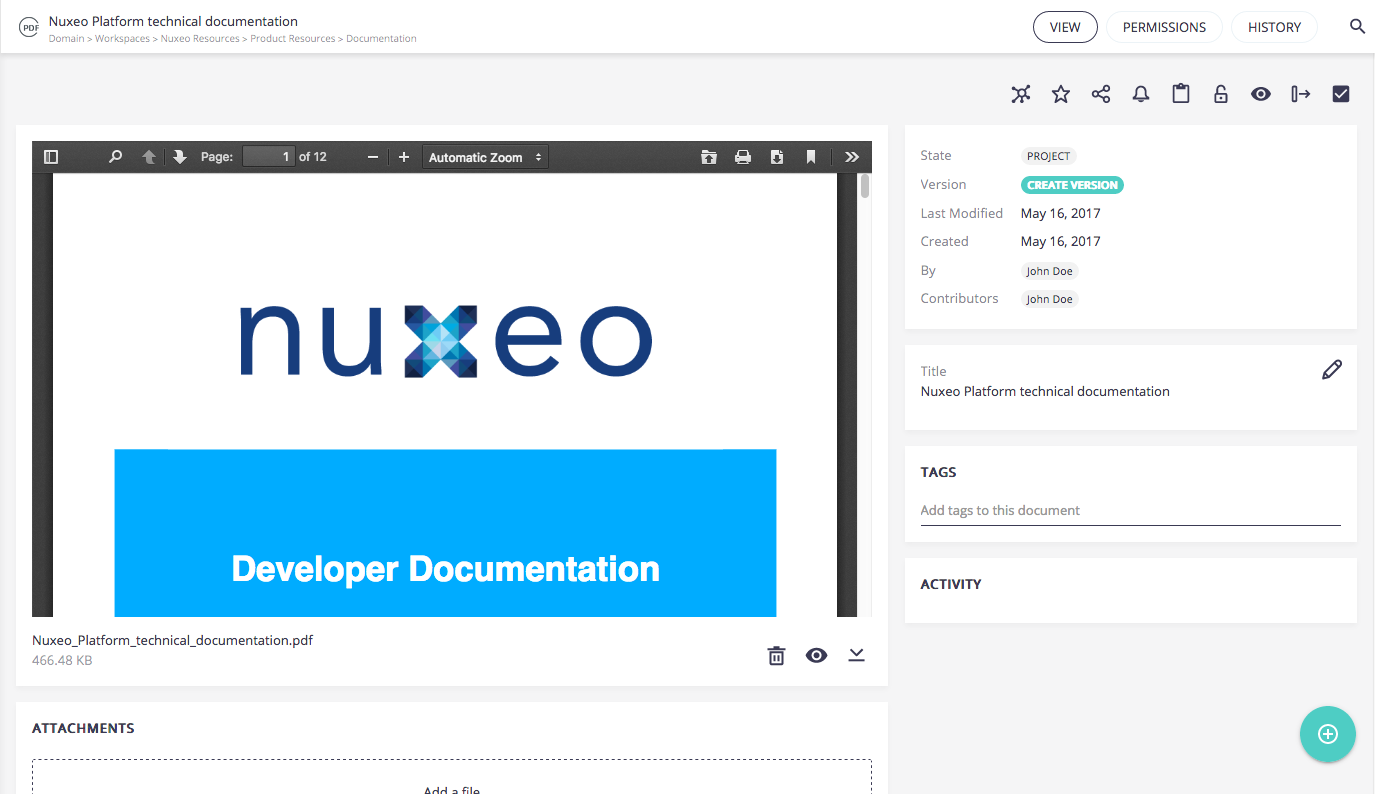This screenshot has height=794, width=1375.
Task: Open a file in the PDF viewer
Action: pyautogui.click(x=709, y=157)
